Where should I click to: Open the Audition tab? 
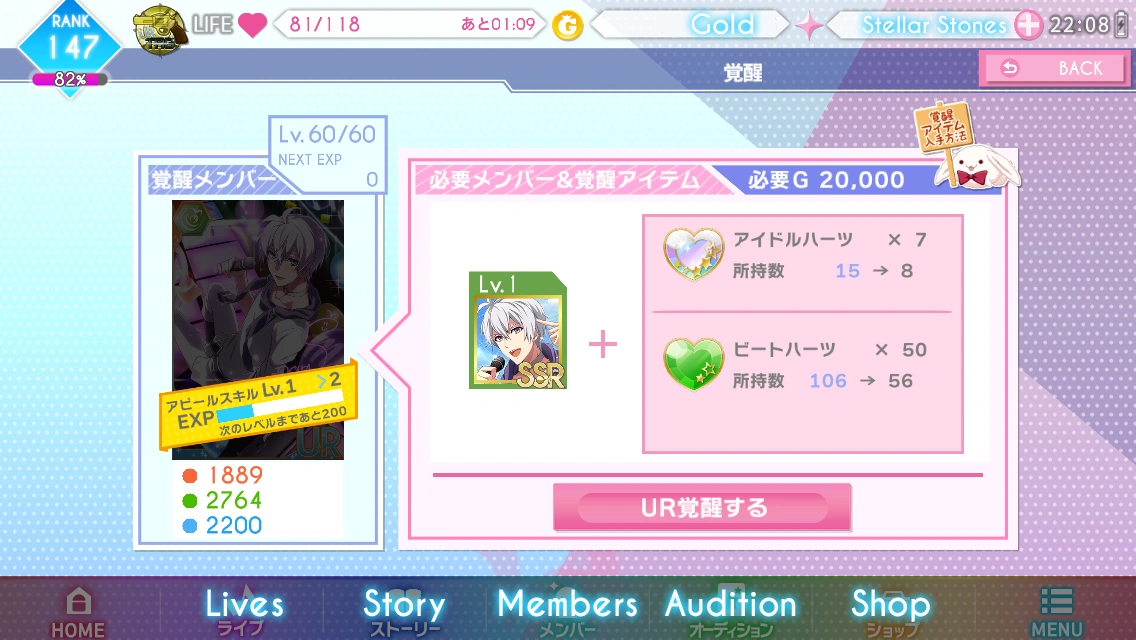(730, 610)
